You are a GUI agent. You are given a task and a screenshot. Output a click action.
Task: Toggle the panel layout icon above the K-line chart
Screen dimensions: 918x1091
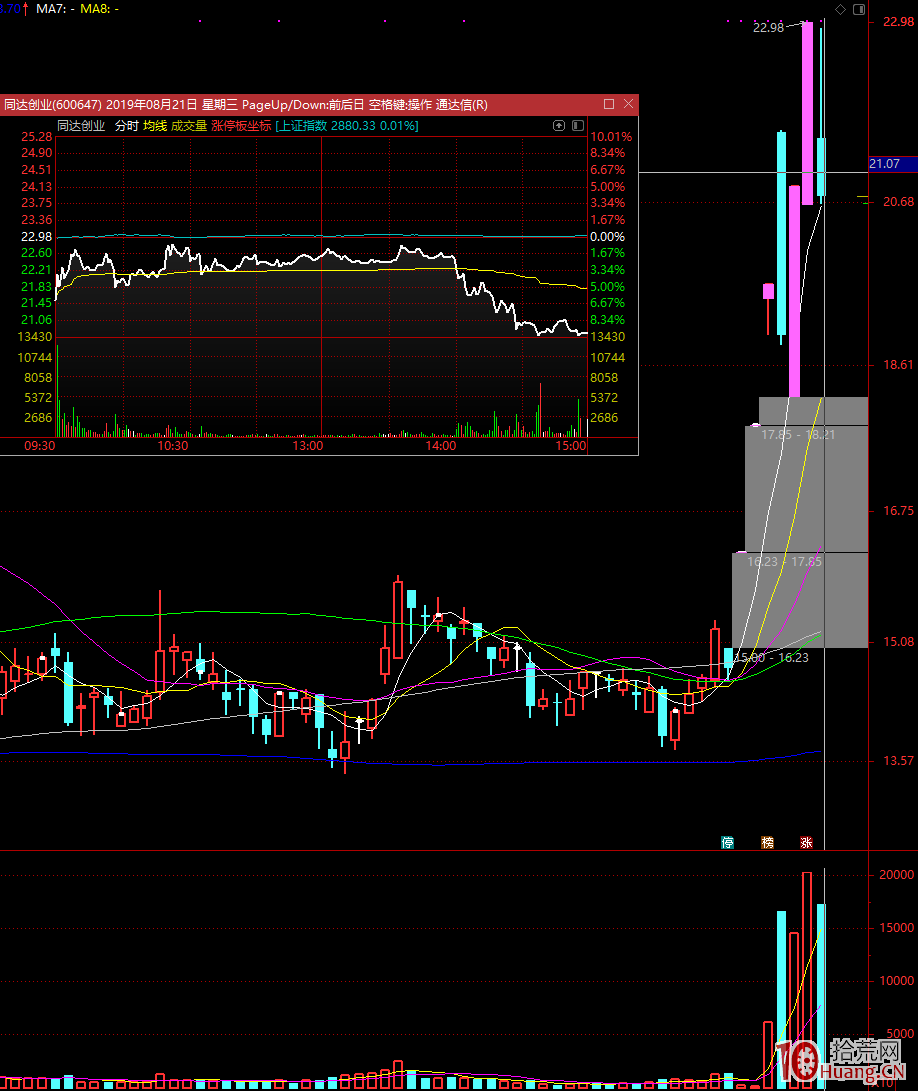coord(859,9)
